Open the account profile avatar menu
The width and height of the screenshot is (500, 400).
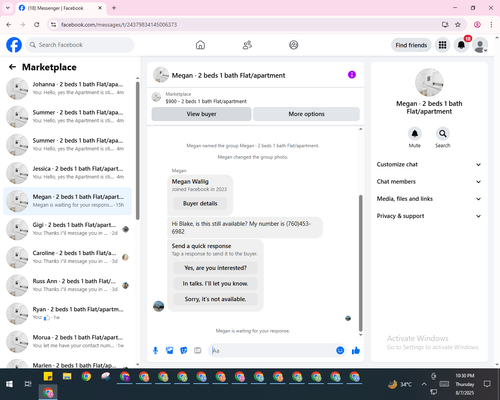coord(480,45)
